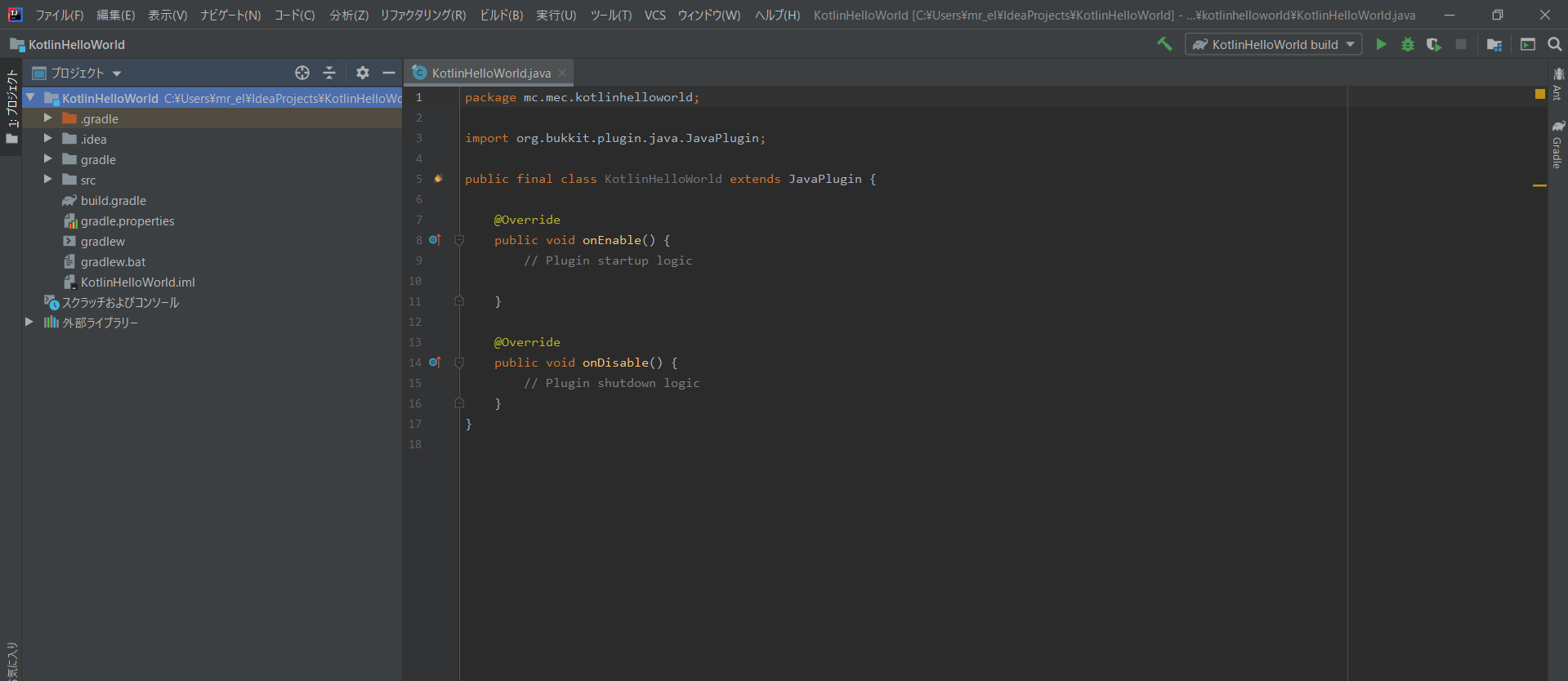Select the gradlew script file
Viewport: 1568px width, 681px height.
(102, 241)
